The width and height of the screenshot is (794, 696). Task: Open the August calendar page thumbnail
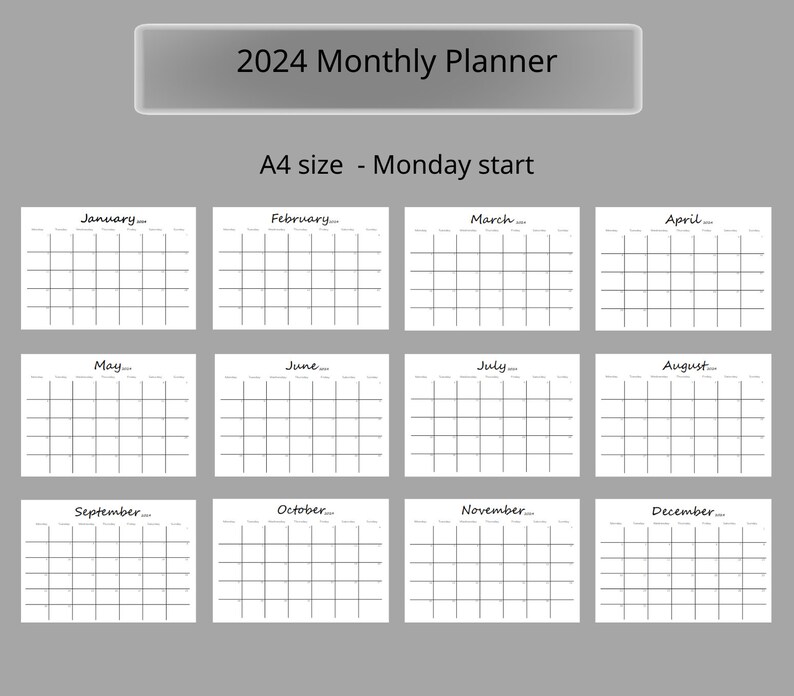coord(684,415)
